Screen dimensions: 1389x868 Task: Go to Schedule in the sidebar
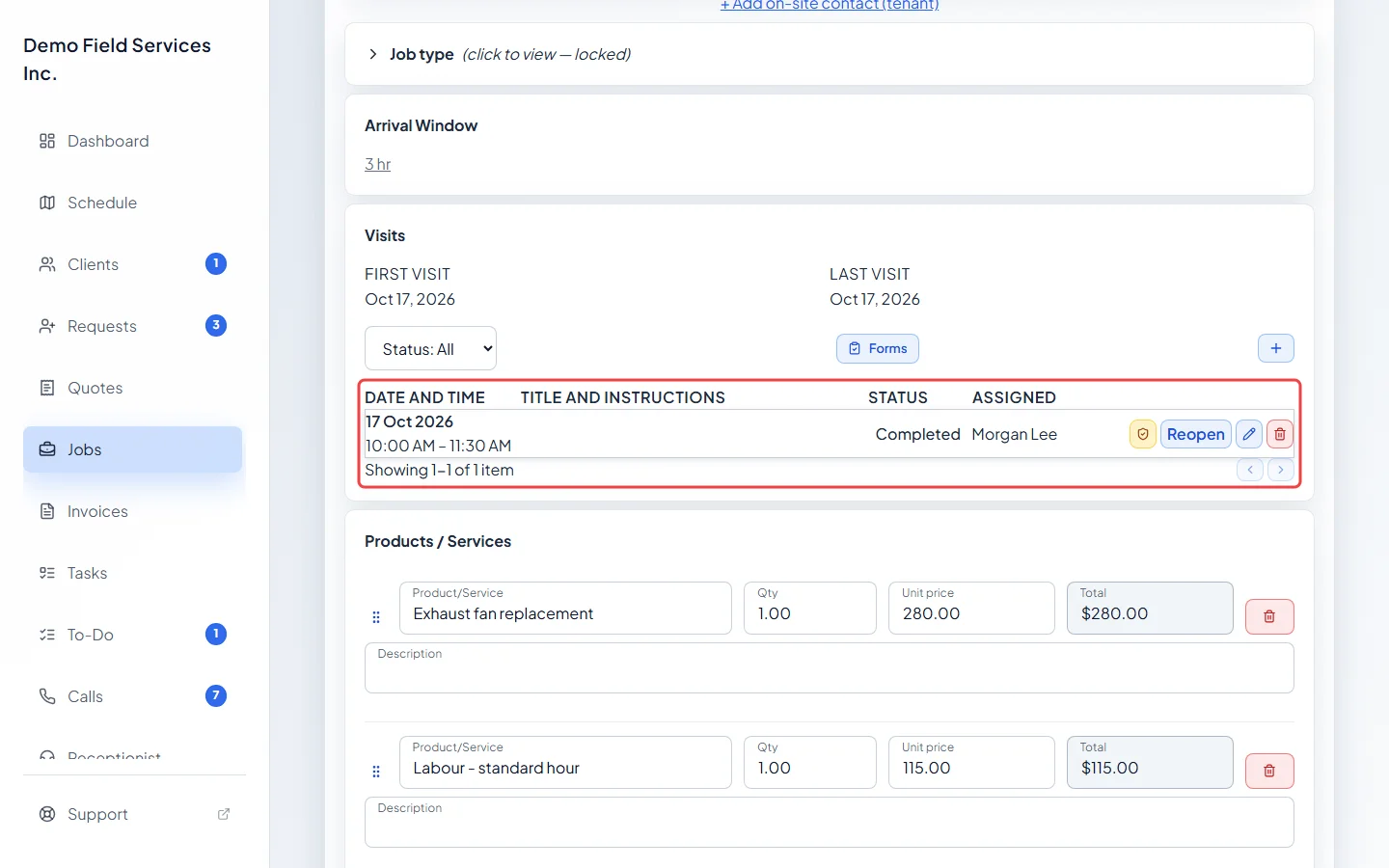[132, 203]
